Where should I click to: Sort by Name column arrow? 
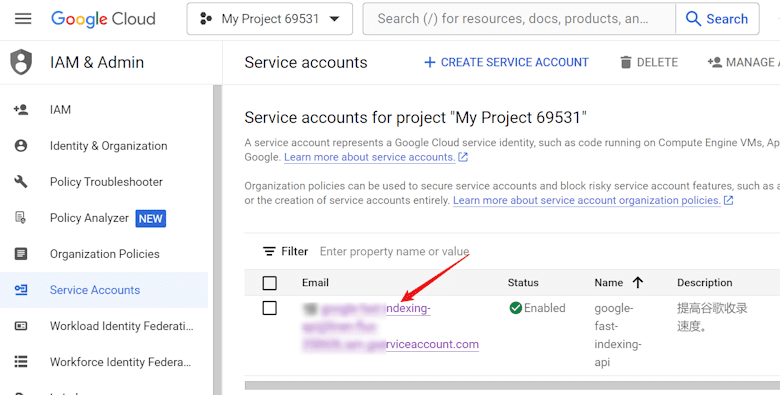click(638, 283)
